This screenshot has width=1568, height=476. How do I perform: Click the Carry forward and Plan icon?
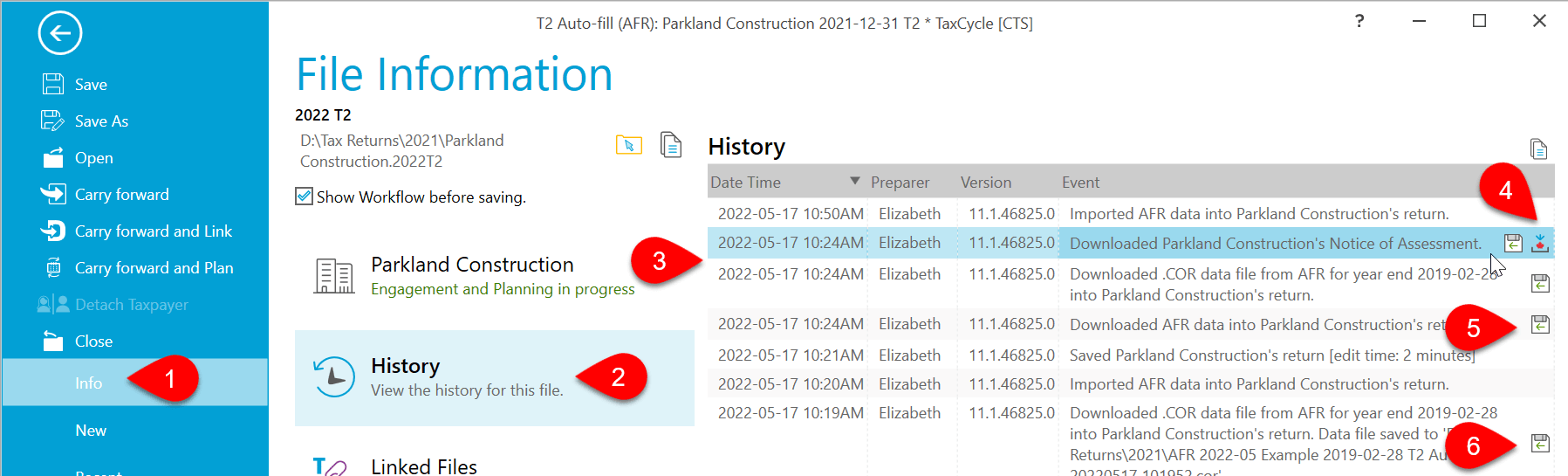point(53,267)
